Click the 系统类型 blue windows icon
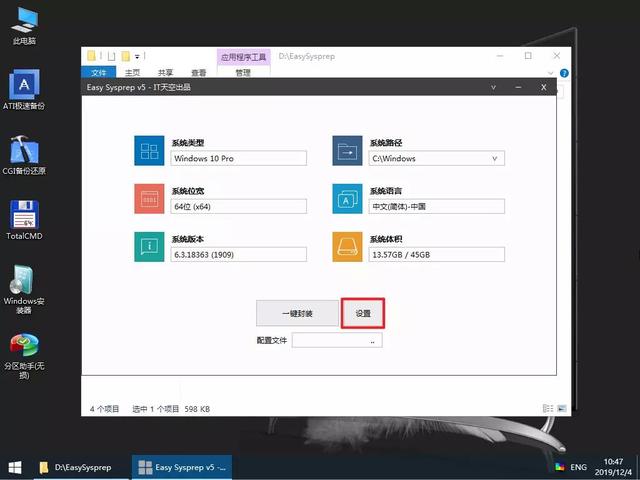Image resolution: width=640 pixels, height=480 pixels. pyautogui.click(x=149, y=151)
